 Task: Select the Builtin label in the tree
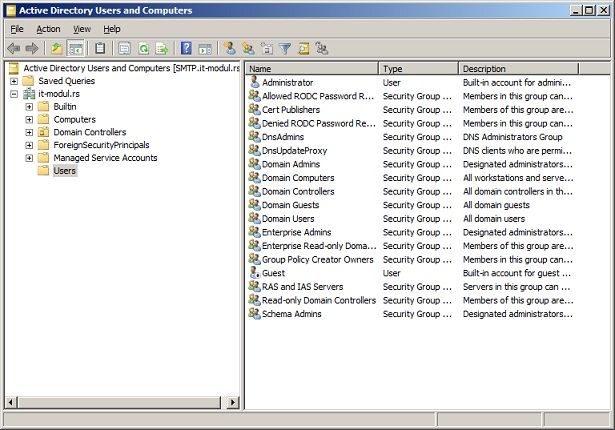[x=65, y=106]
